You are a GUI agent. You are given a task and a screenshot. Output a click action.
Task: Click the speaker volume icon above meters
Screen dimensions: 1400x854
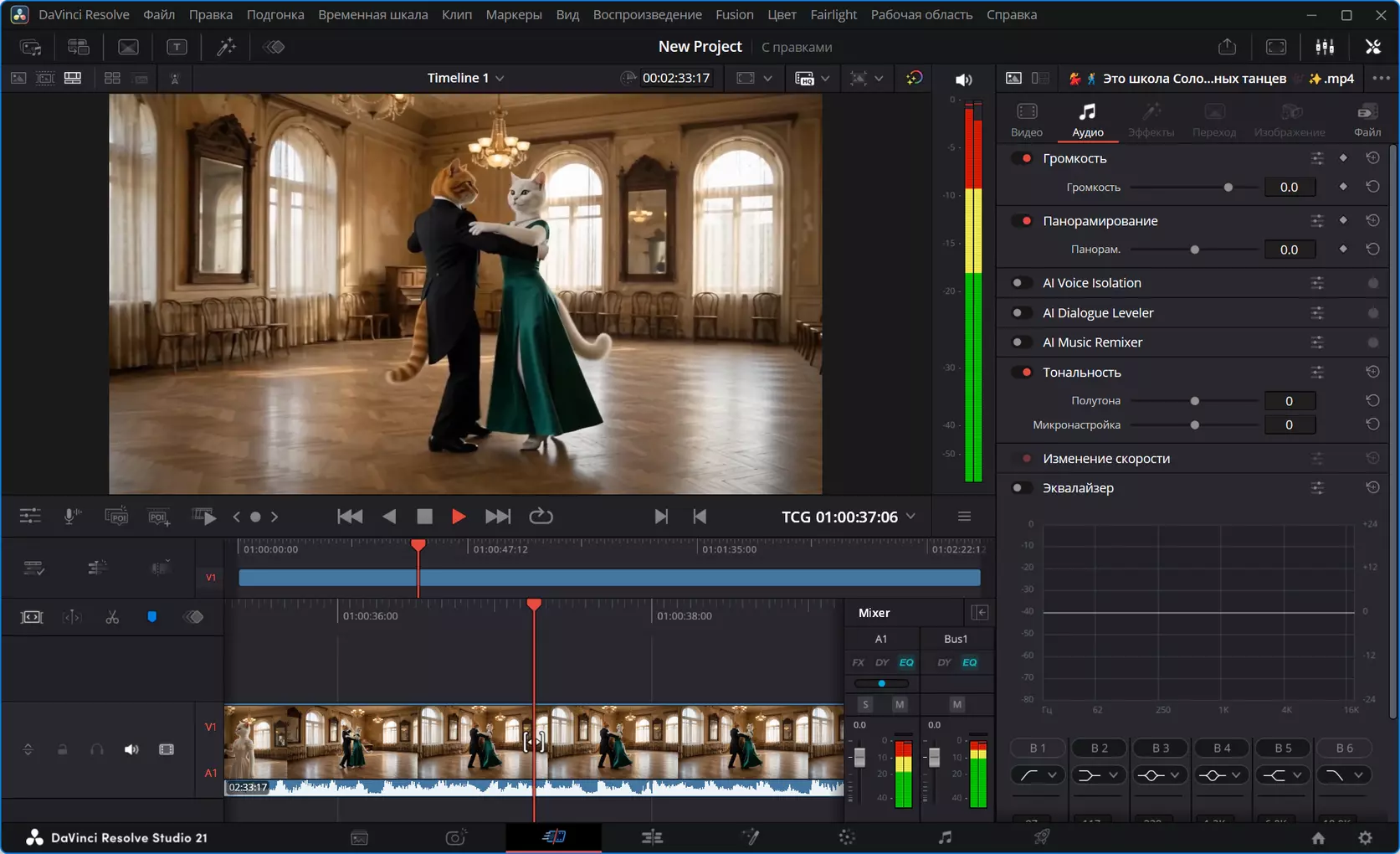[x=964, y=80]
